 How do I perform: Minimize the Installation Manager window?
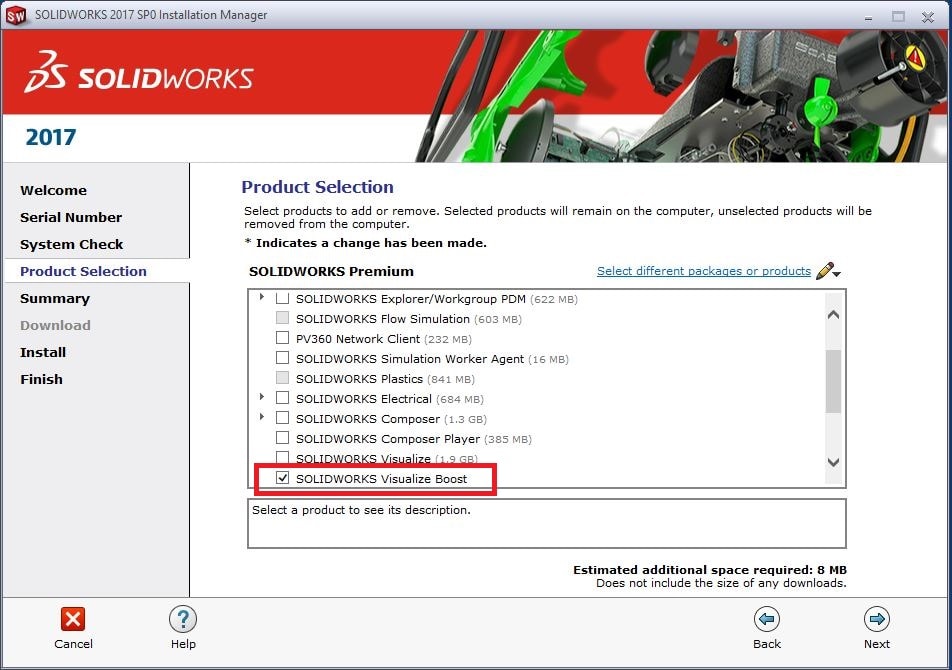(868, 18)
